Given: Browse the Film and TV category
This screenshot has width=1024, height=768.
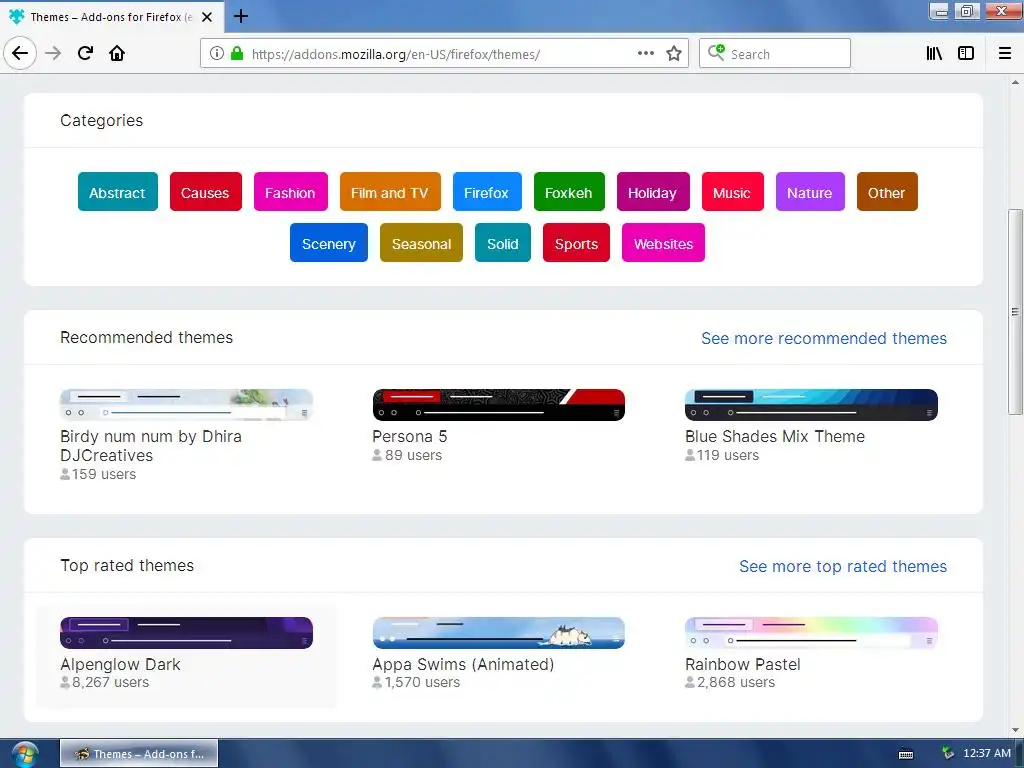Looking at the screenshot, I should point(390,192).
